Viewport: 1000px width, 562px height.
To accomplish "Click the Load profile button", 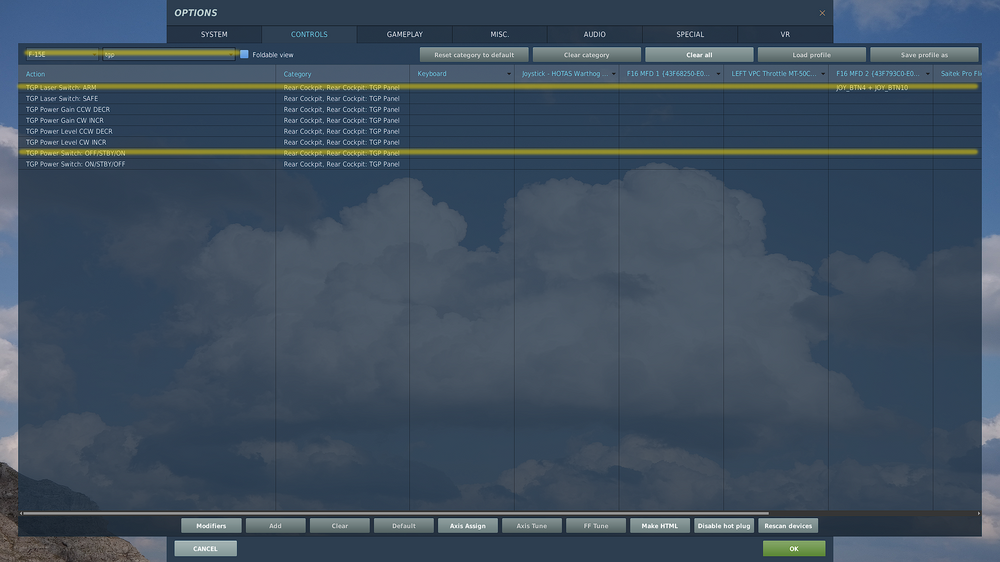I will 812,55.
